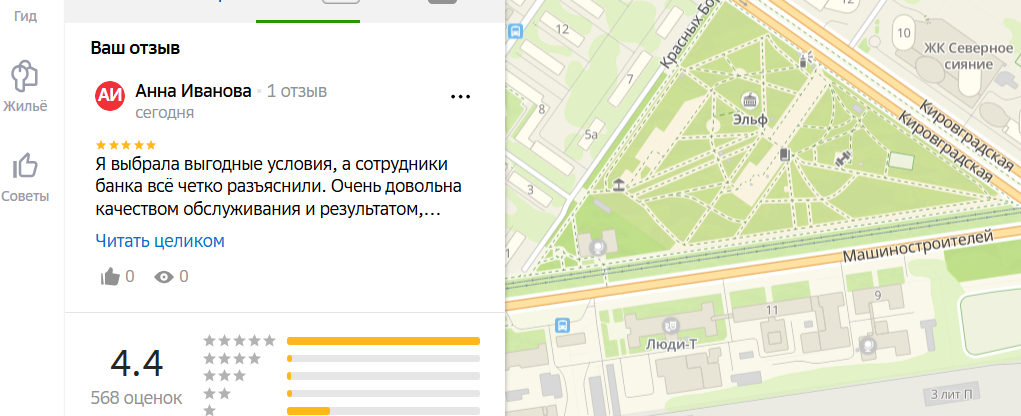
Task: Filter reviews by two-star bar
Action: click(x=383, y=393)
